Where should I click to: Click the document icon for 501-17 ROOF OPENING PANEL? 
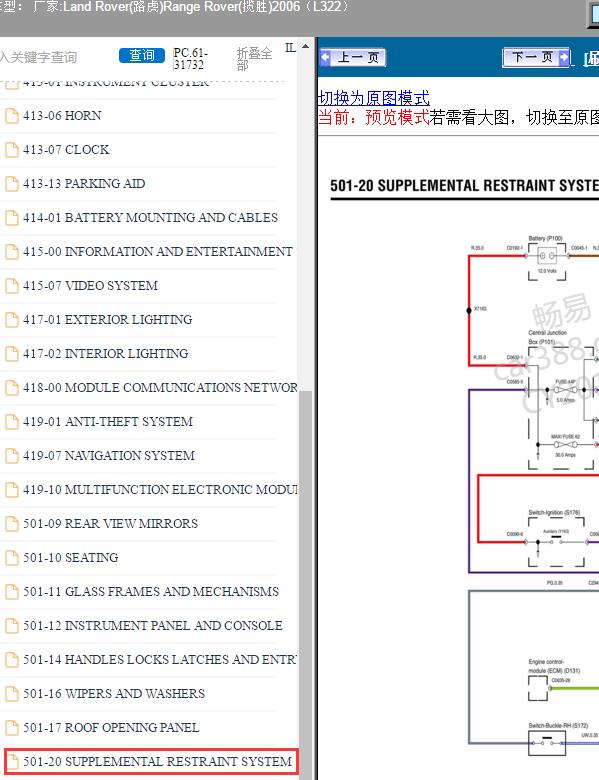coord(11,728)
